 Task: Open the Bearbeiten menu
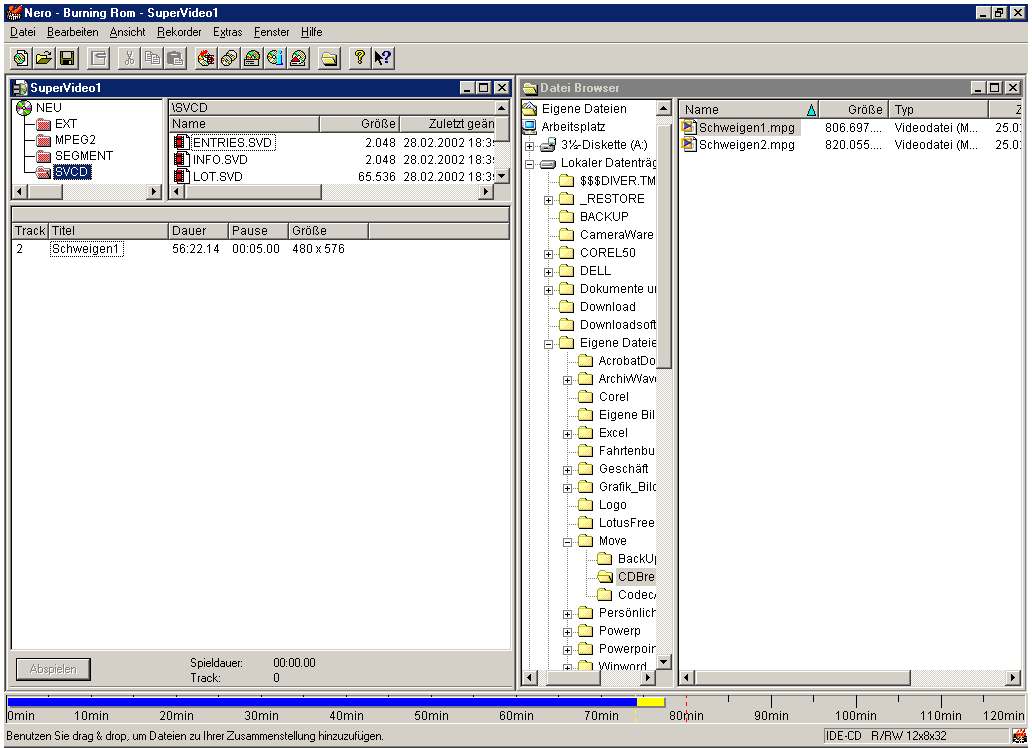72,32
